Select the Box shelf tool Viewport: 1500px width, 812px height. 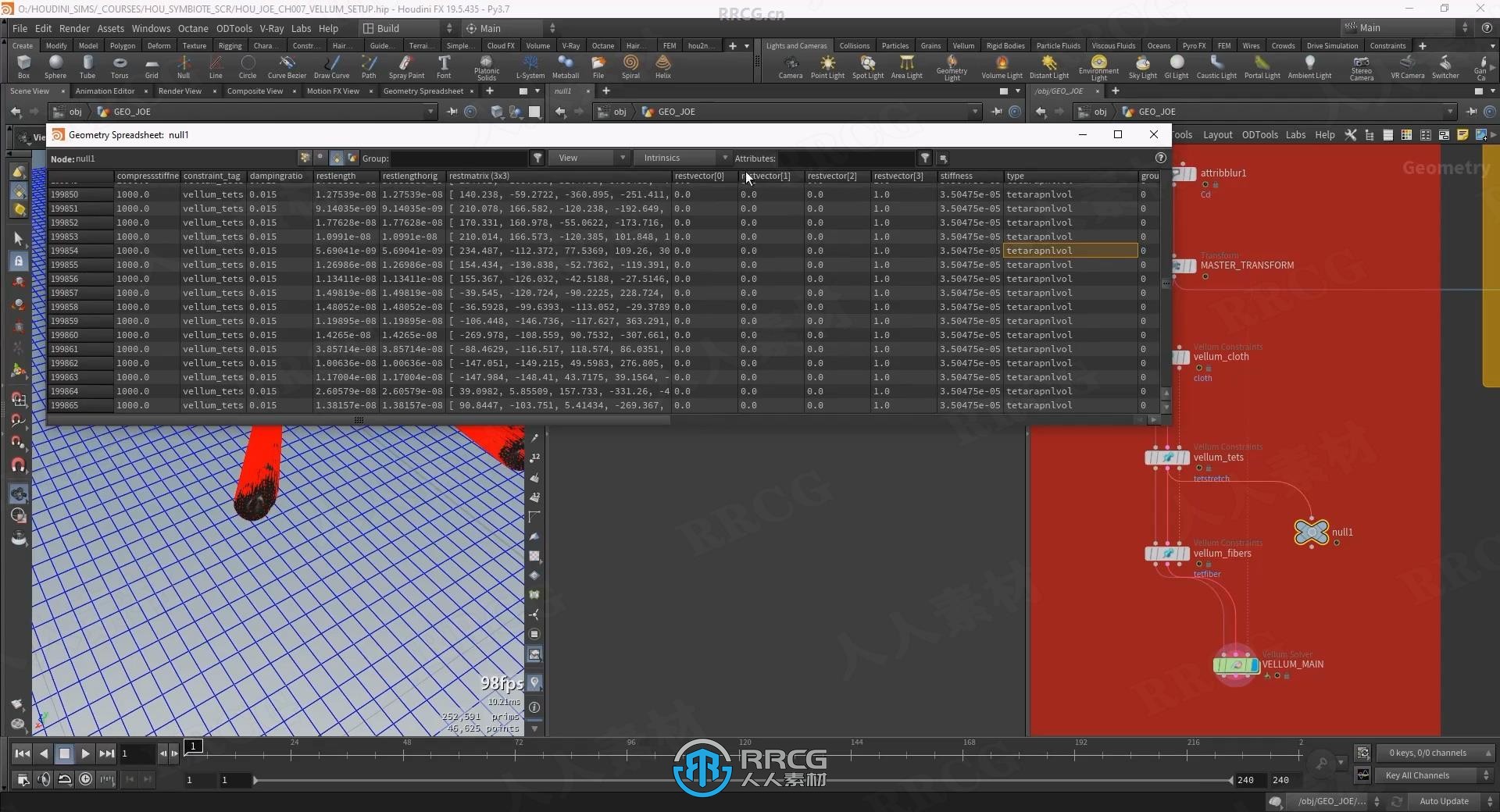pos(23,67)
